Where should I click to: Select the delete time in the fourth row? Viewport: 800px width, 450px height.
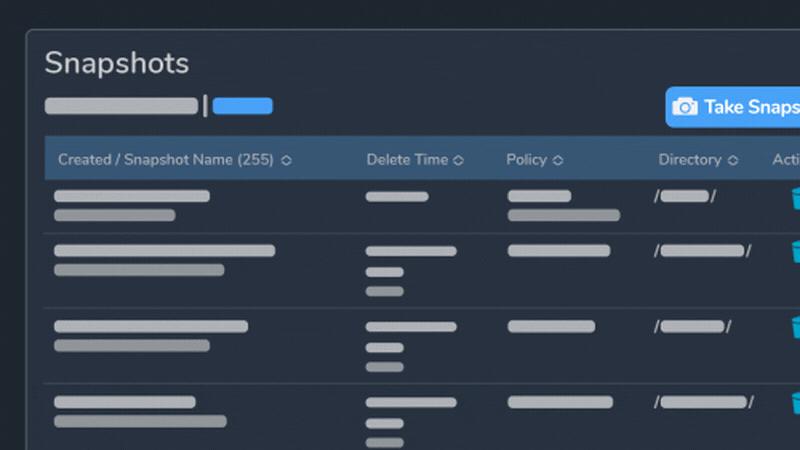pyautogui.click(x=410, y=402)
